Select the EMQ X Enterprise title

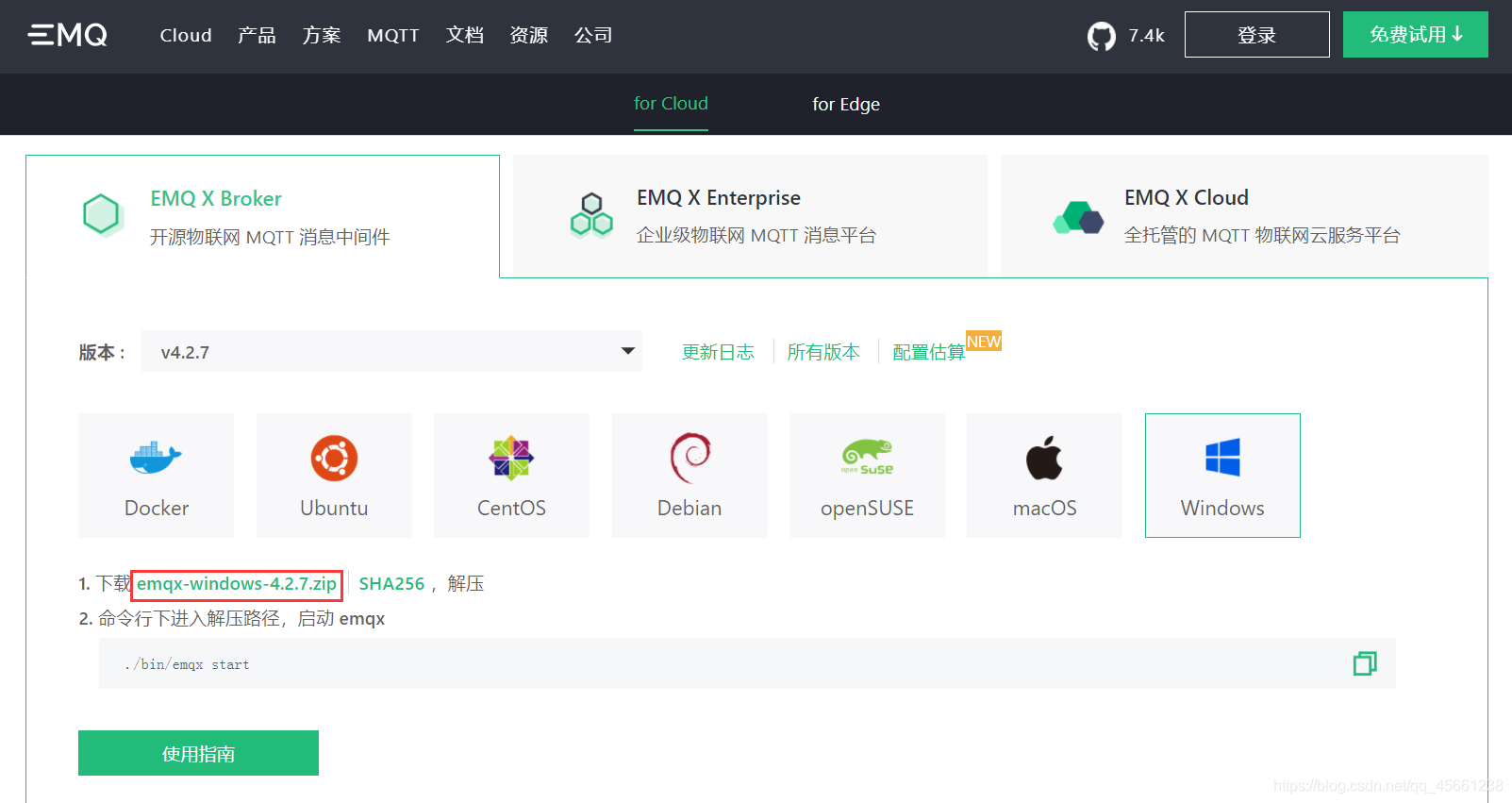point(719,197)
